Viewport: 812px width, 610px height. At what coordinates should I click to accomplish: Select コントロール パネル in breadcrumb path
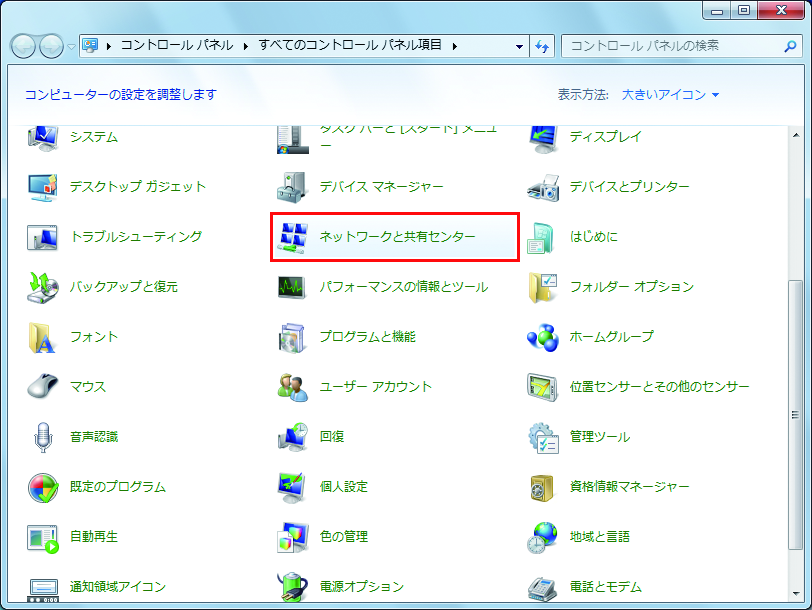pyautogui.click(x=176, y=46)
